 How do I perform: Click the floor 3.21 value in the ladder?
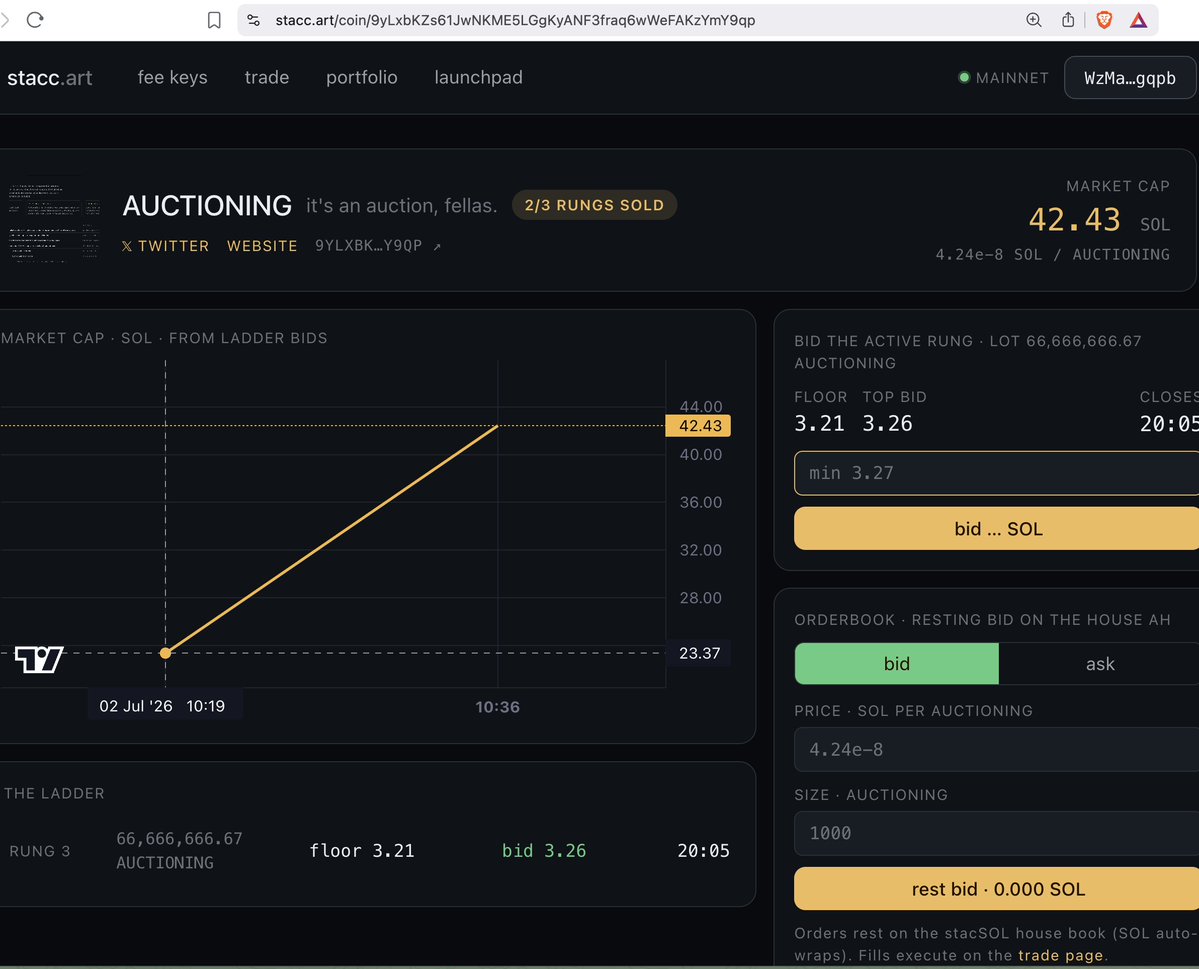coord(362,850)
